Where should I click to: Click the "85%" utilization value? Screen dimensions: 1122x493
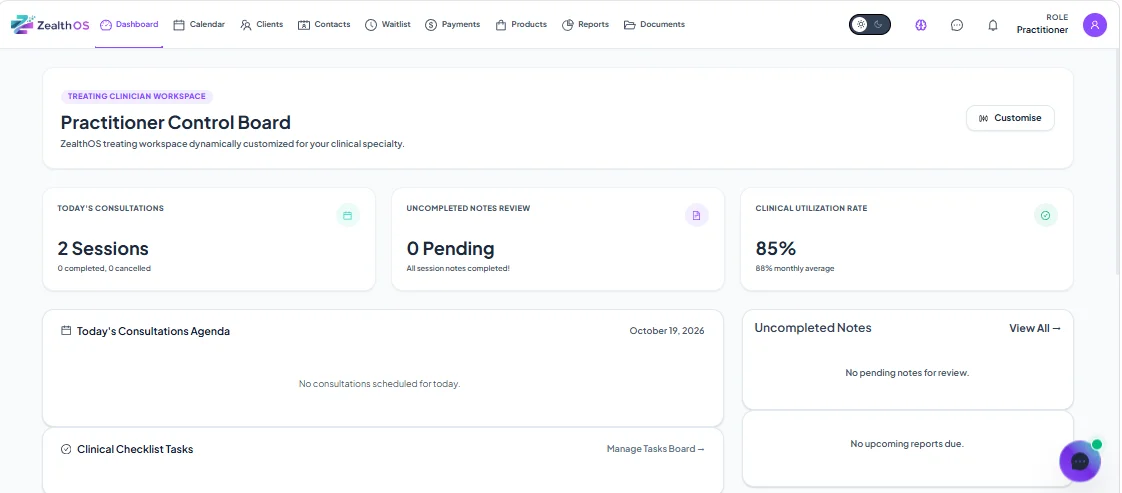click(776, 249)
